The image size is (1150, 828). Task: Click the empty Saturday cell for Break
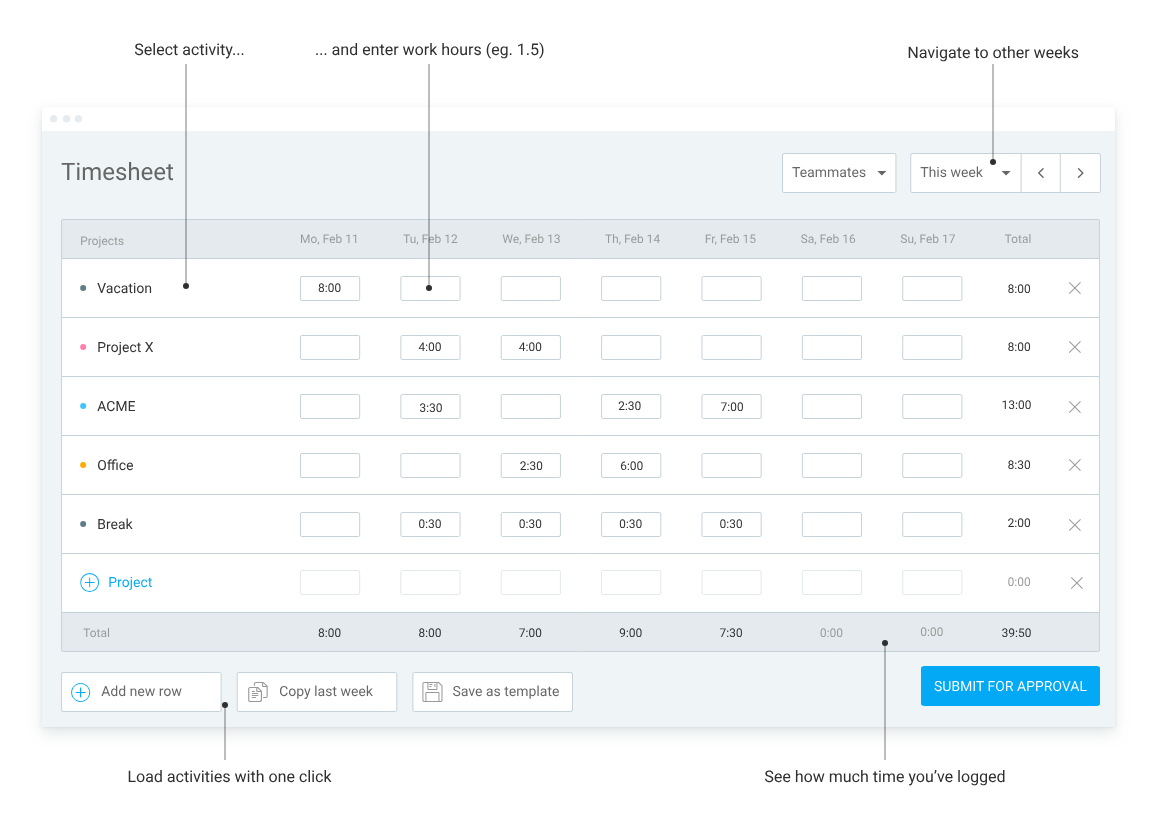831,524
